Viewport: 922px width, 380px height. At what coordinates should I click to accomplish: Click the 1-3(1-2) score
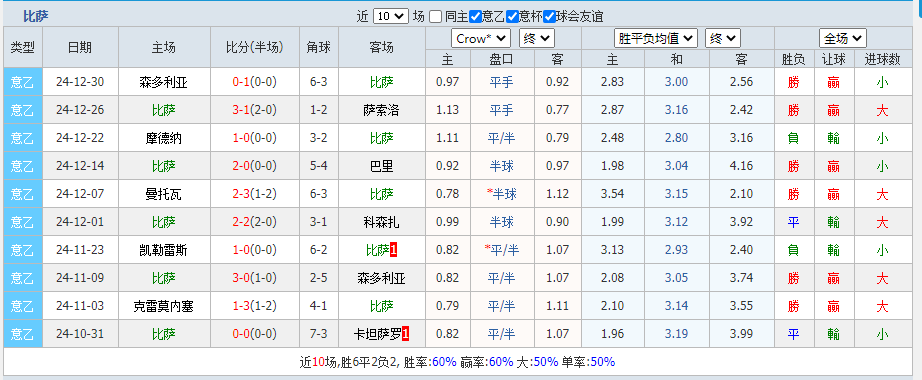click(255, 306)
